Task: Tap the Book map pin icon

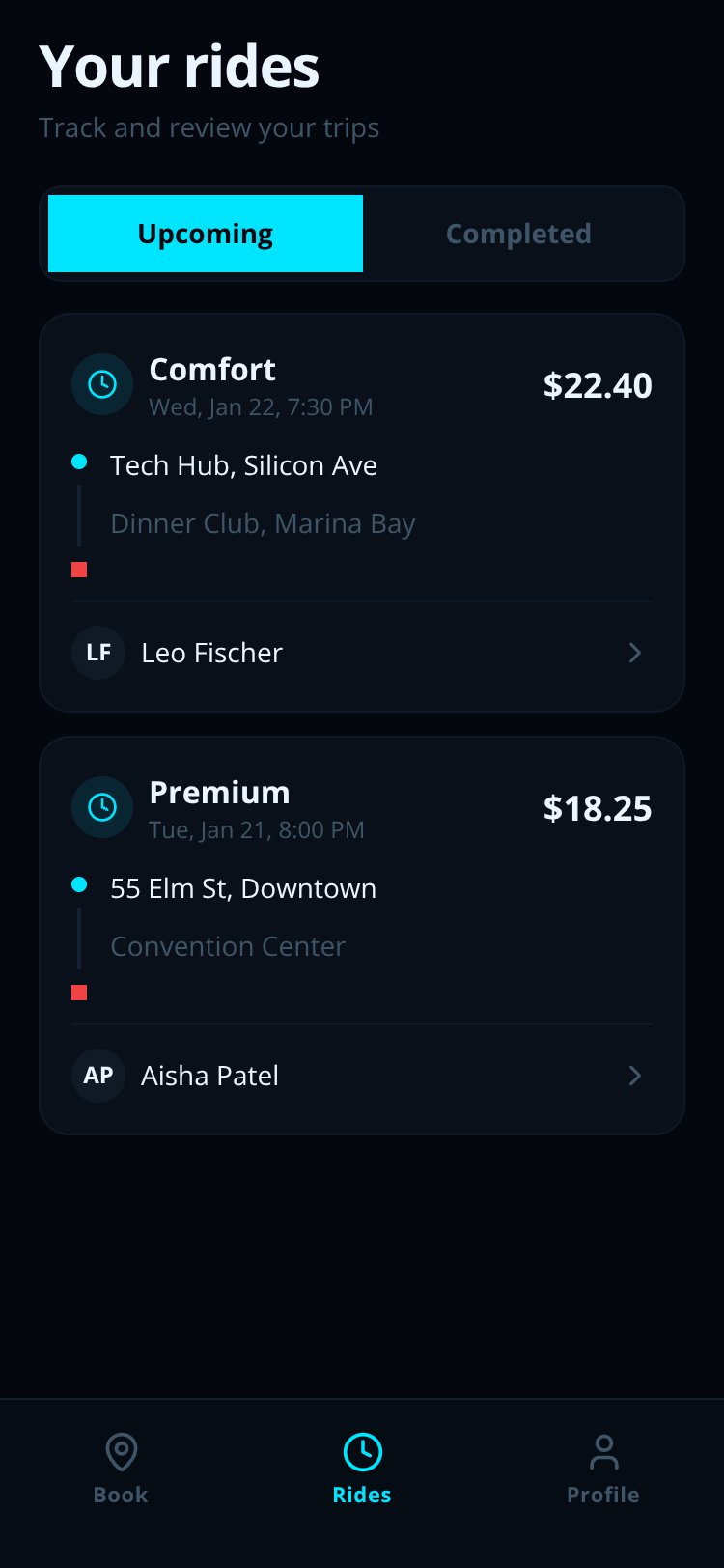Action: point(121,1451)
